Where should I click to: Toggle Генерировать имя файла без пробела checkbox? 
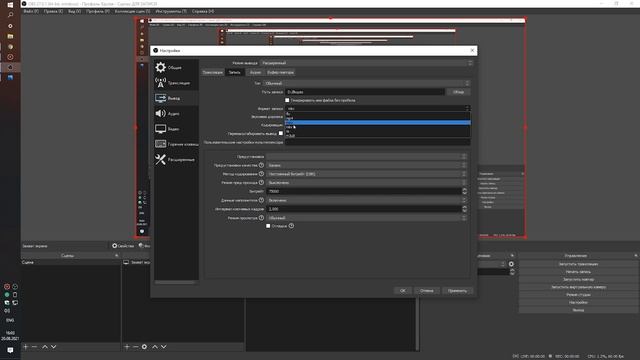(x=287, y=100)
